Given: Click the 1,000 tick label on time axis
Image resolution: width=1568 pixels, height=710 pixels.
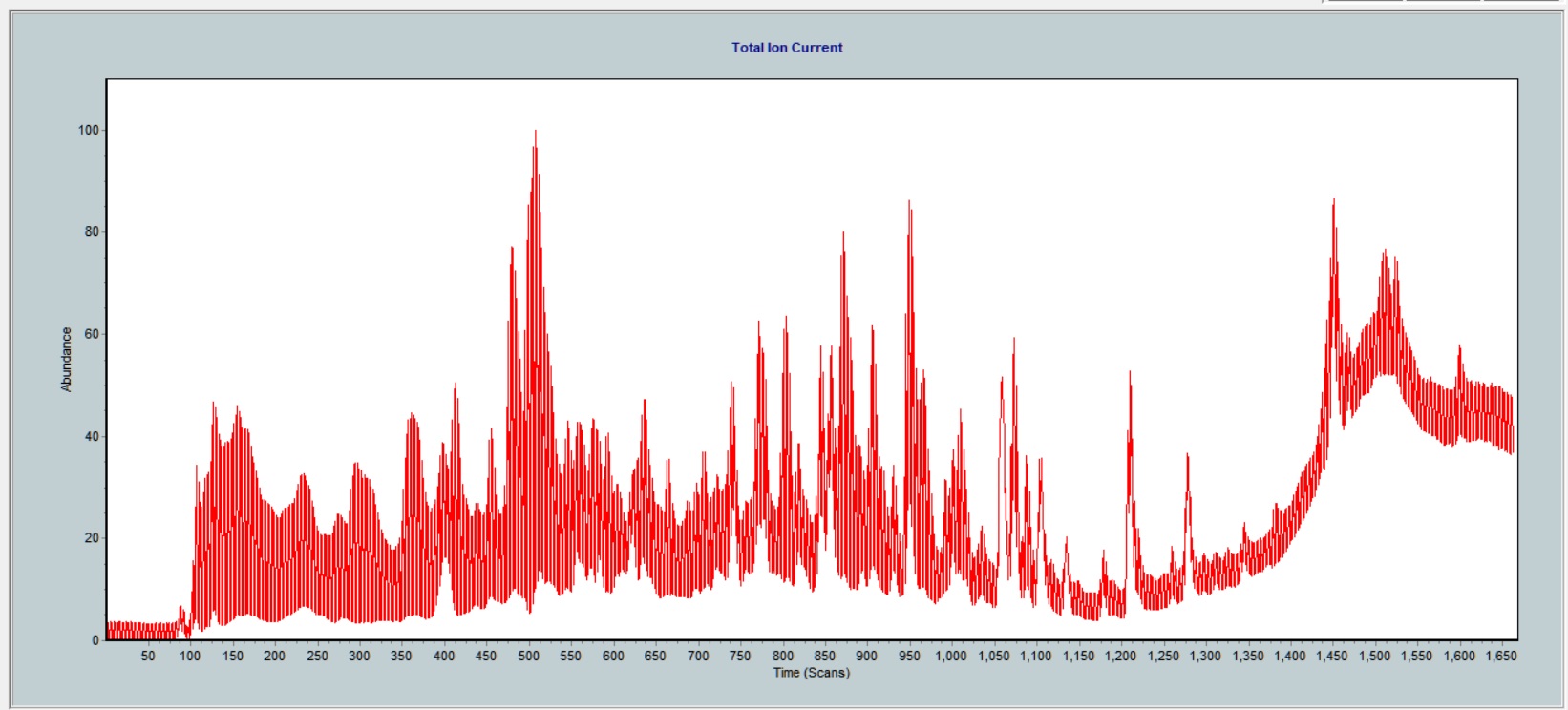Looking at the screenshot, I should pyautogui.click(x=951, y=656).
